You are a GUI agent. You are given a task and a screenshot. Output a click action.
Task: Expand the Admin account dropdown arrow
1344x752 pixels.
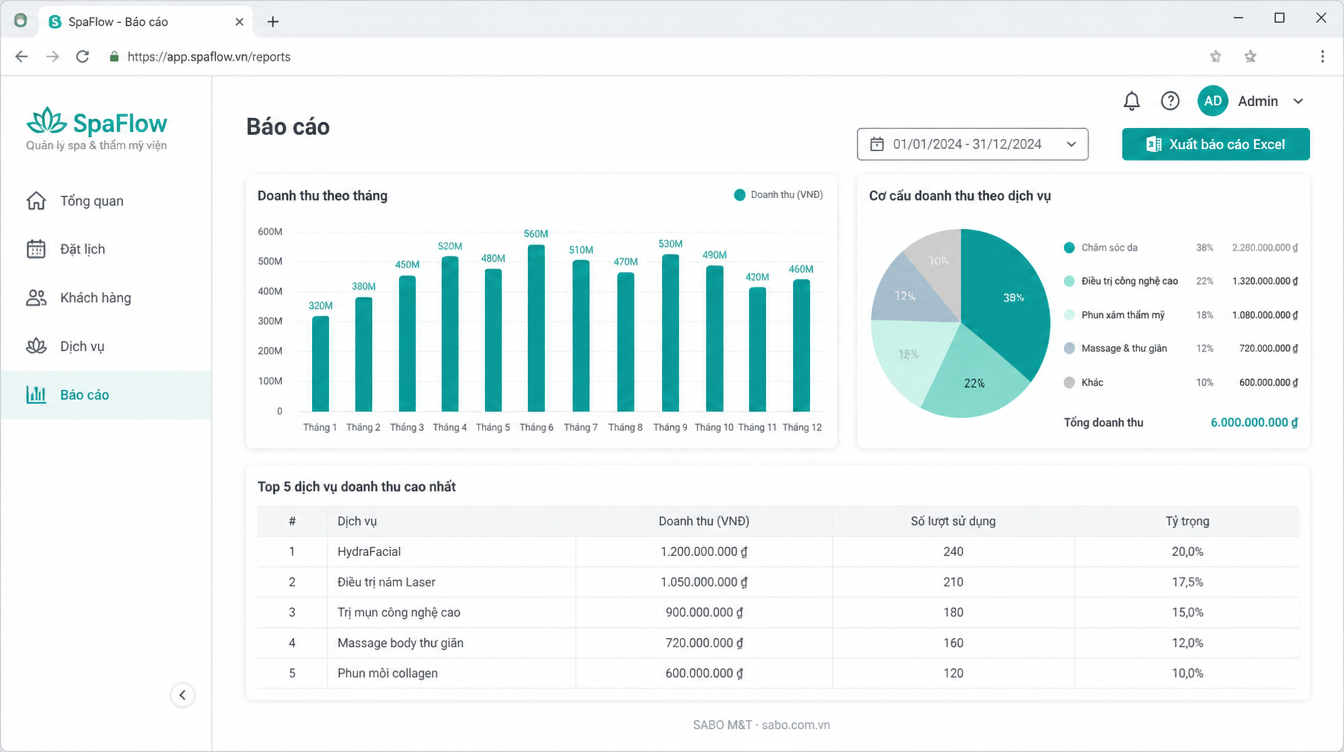click(1298, 101)
